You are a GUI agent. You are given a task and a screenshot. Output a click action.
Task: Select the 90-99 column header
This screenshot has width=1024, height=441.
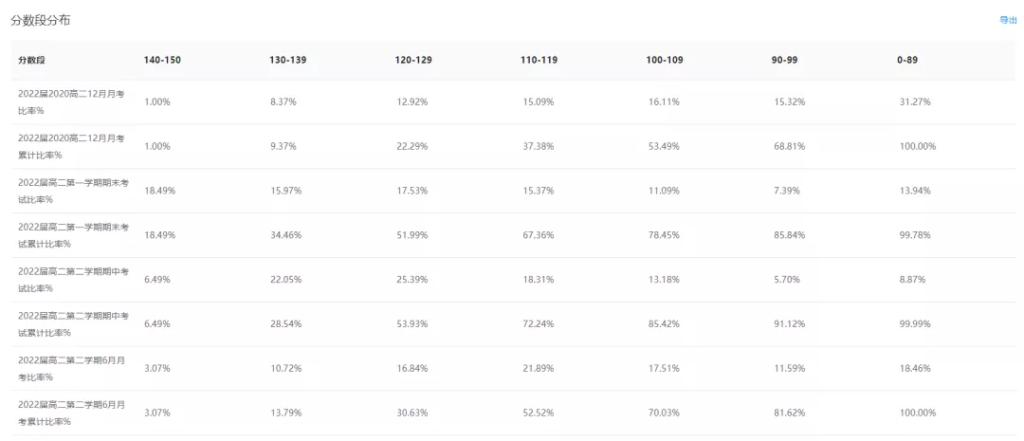[x=784, y=60]
